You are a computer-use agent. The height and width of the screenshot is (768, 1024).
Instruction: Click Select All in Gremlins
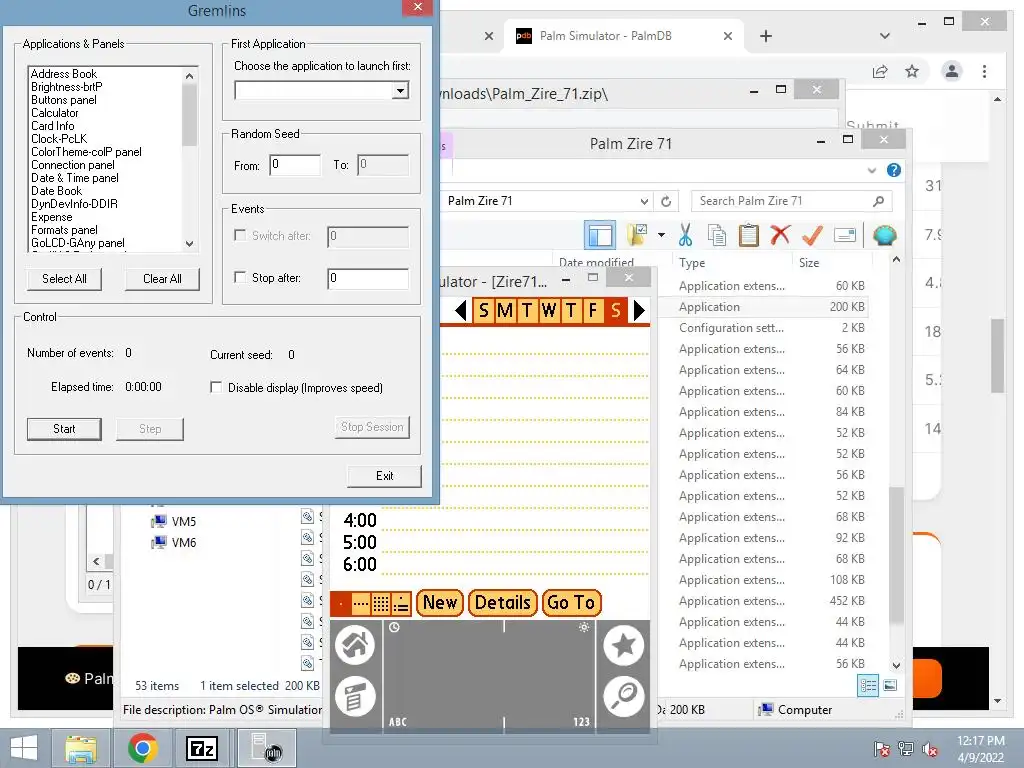(x=64, y=279)
